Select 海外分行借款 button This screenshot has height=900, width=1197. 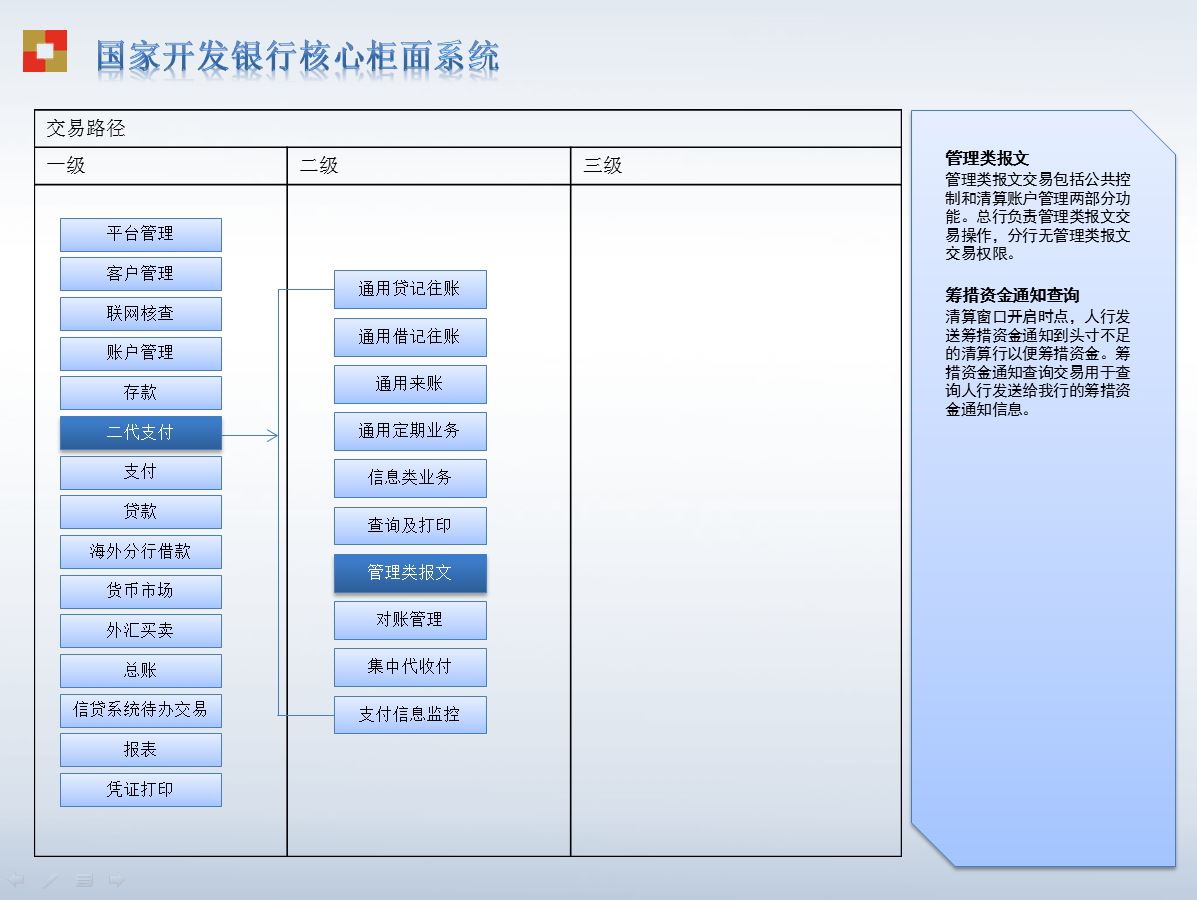point(140,552)
